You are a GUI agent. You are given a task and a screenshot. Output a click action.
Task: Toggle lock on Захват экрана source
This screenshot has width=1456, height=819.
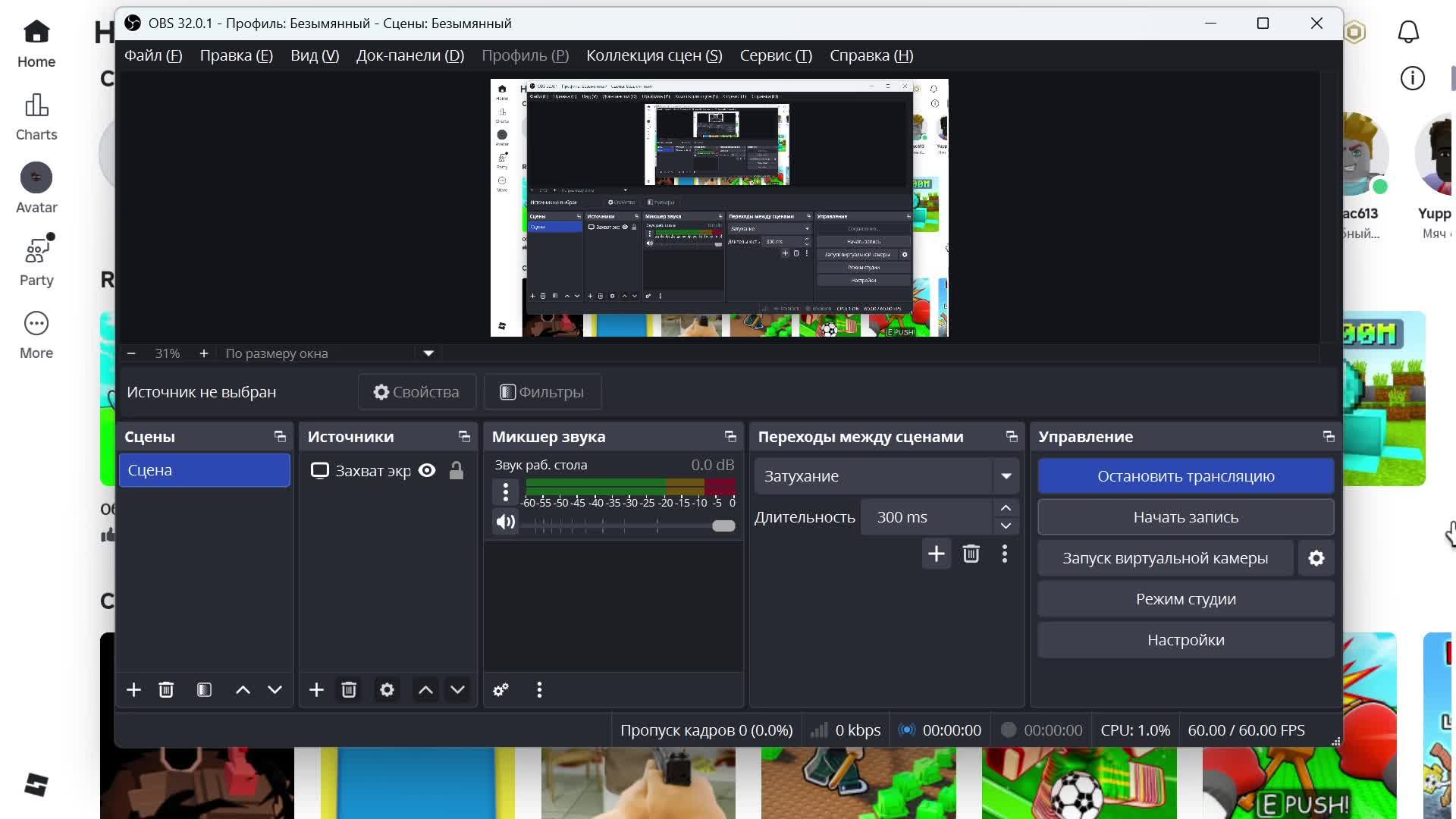[x=457, y=471]
